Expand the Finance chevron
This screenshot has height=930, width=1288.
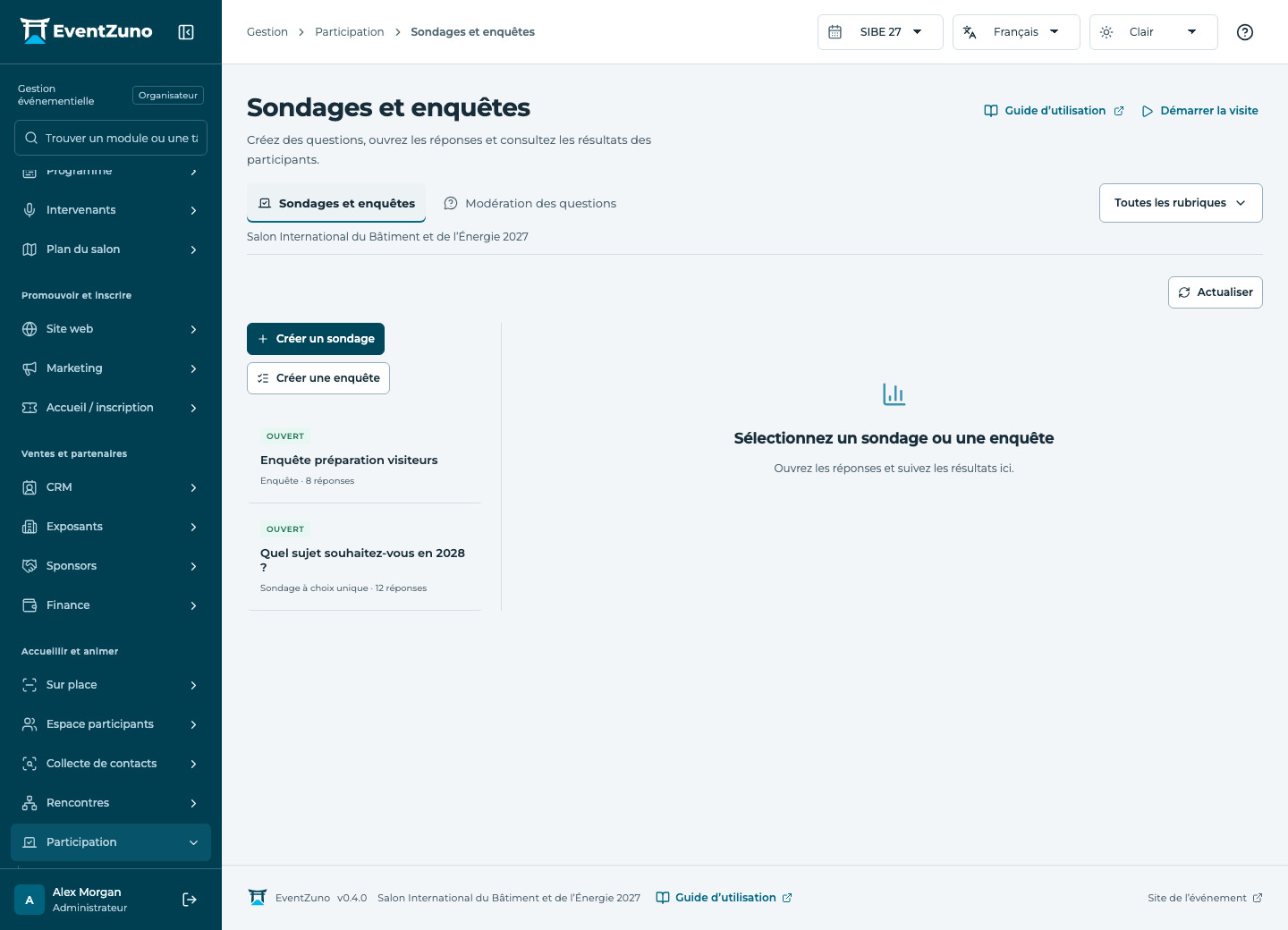[193, 605]
